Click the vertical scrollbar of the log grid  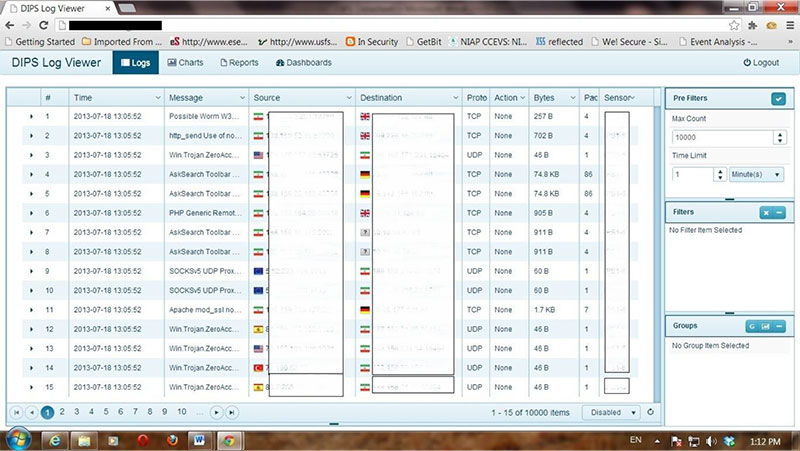(x=658, y=254)
